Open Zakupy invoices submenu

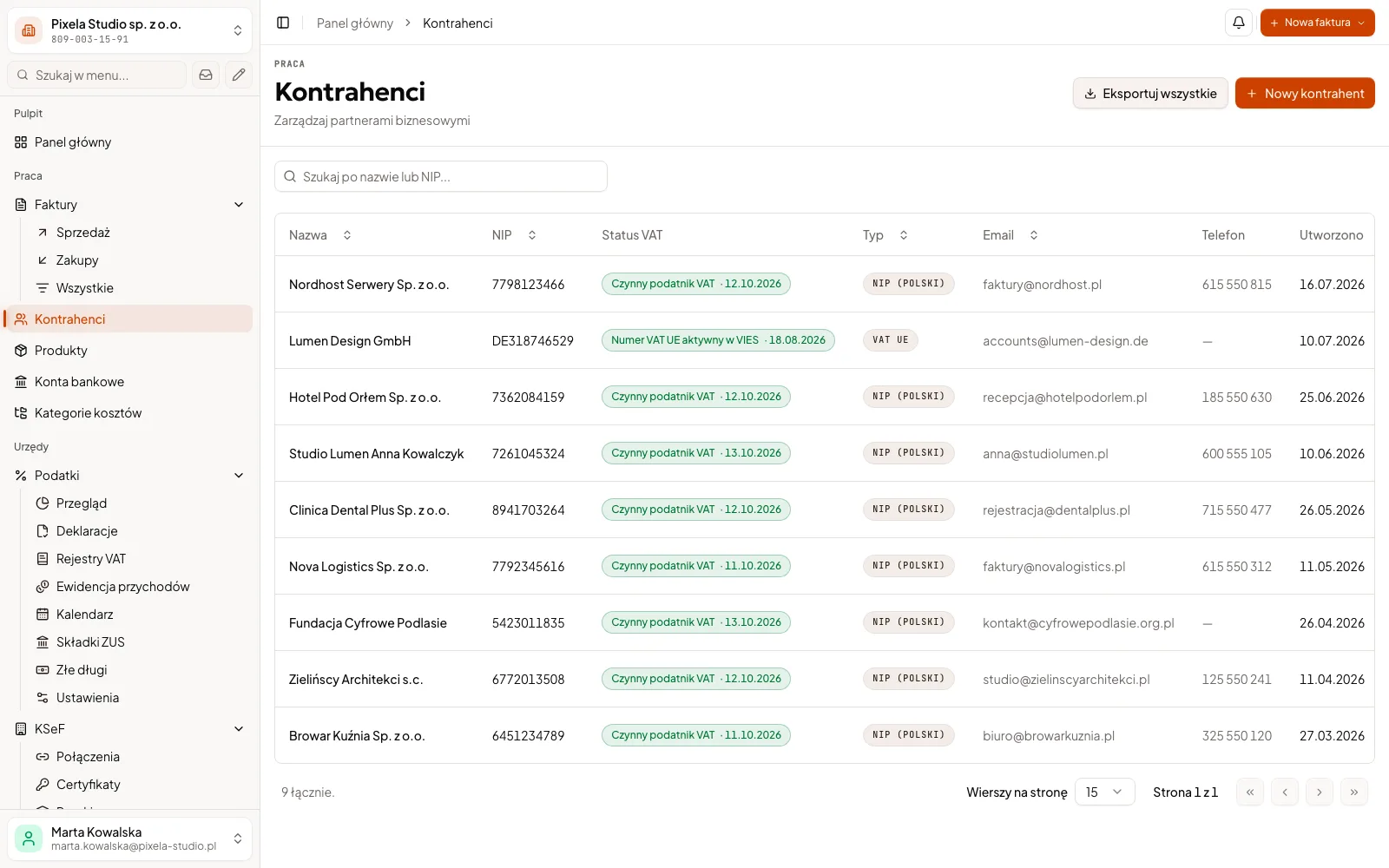coord(141,260)
